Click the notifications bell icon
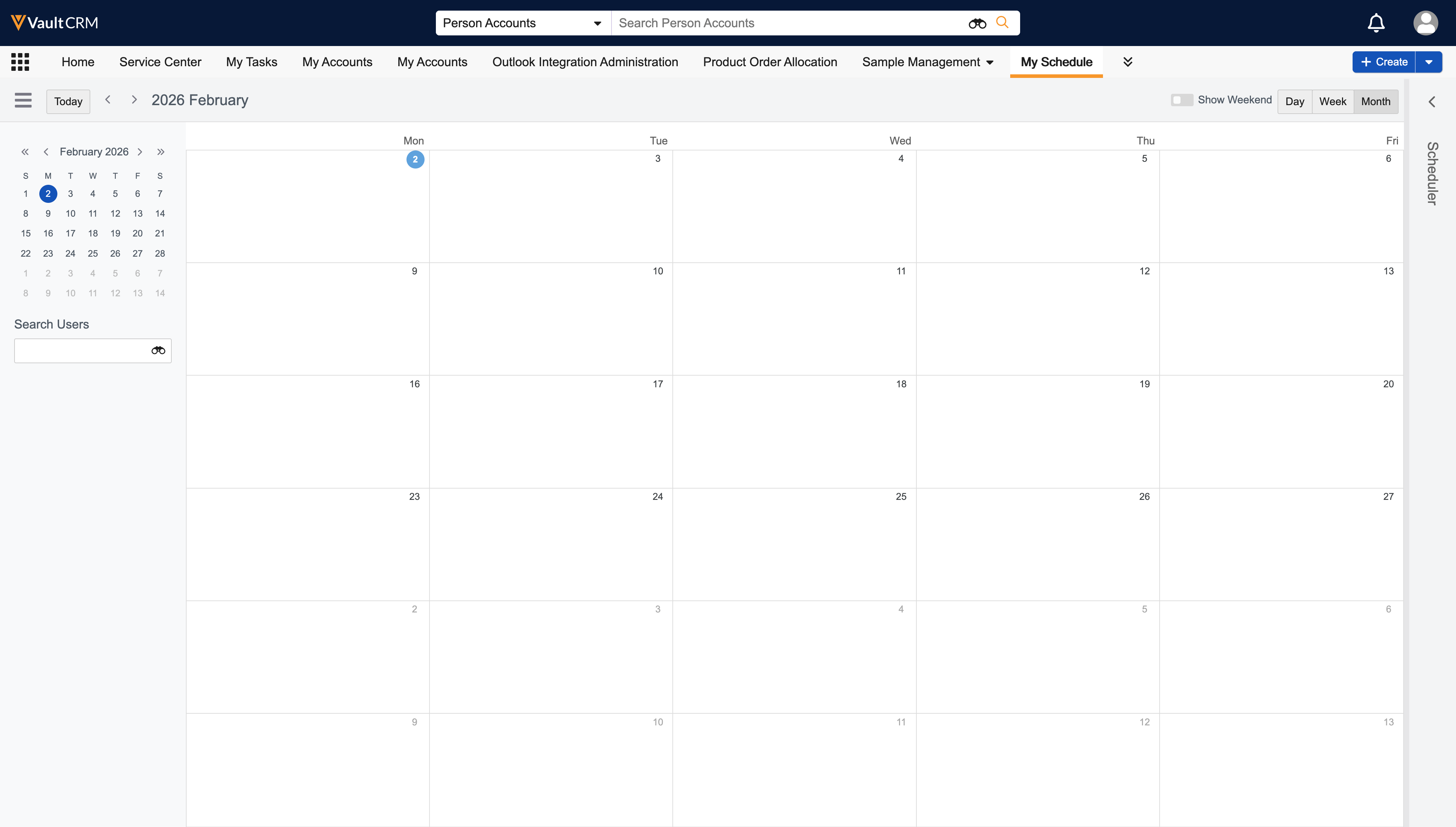The width and height of the screenshot is (1456, 827). tap(1375, 23)
